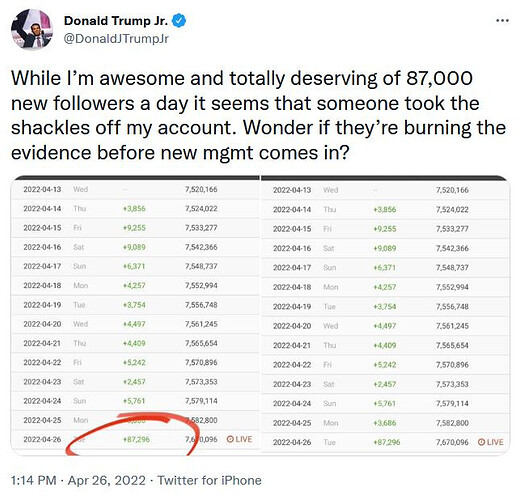Click the Donald Trump Jr. display name
Image resolution: width=525 pixels, height=500 pixels.
(116, 21)
